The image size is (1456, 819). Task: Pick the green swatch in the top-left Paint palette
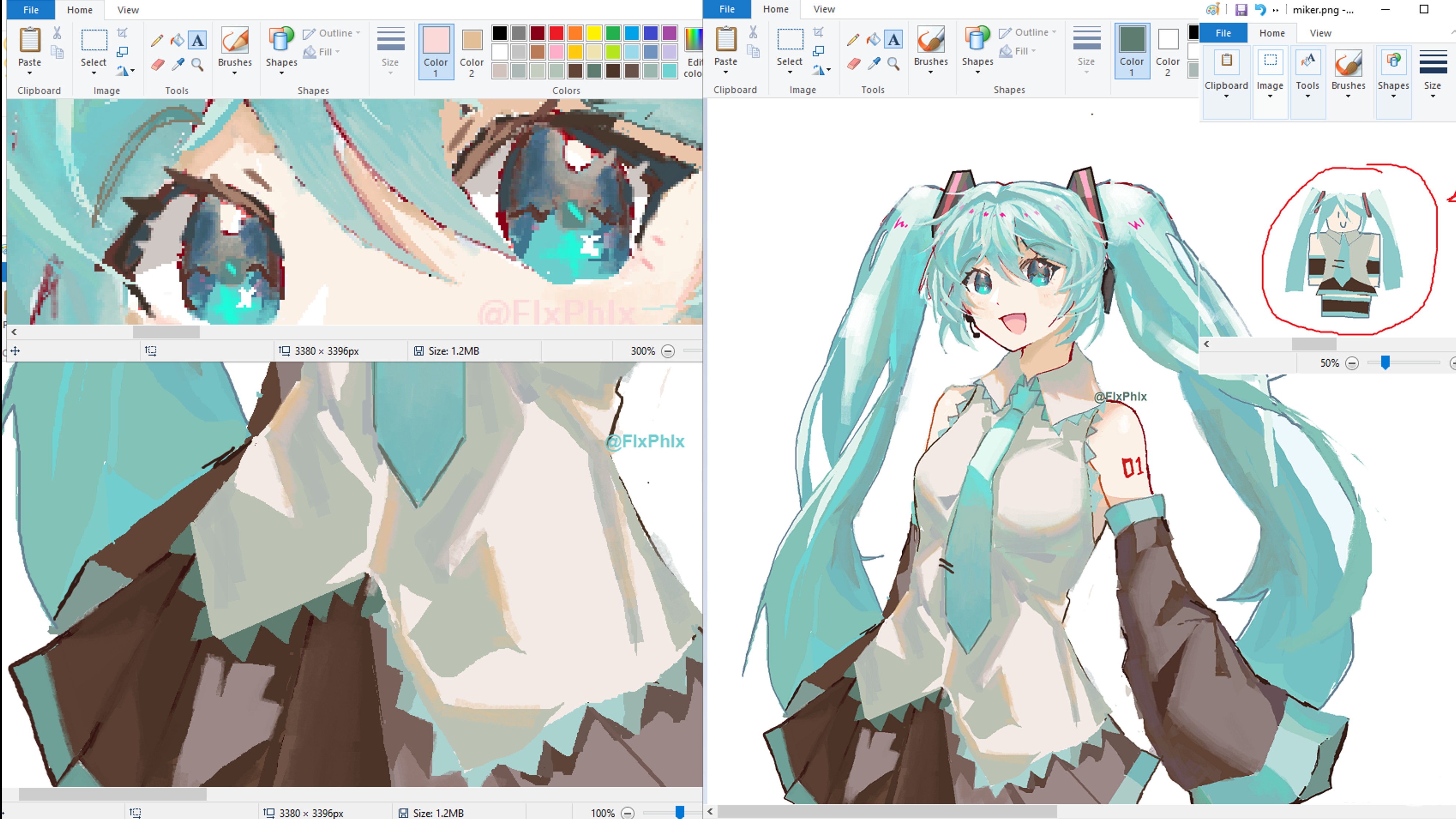coord(613,33)
